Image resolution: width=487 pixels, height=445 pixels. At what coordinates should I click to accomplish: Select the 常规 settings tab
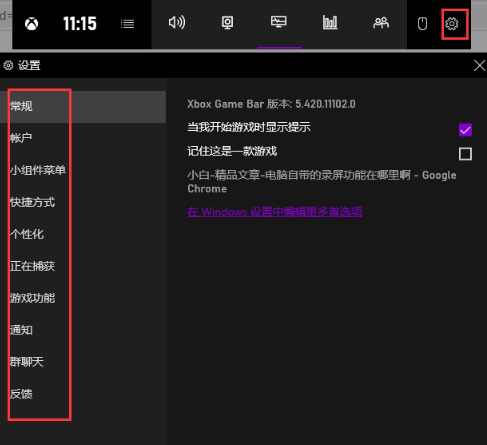pos(83,107)
